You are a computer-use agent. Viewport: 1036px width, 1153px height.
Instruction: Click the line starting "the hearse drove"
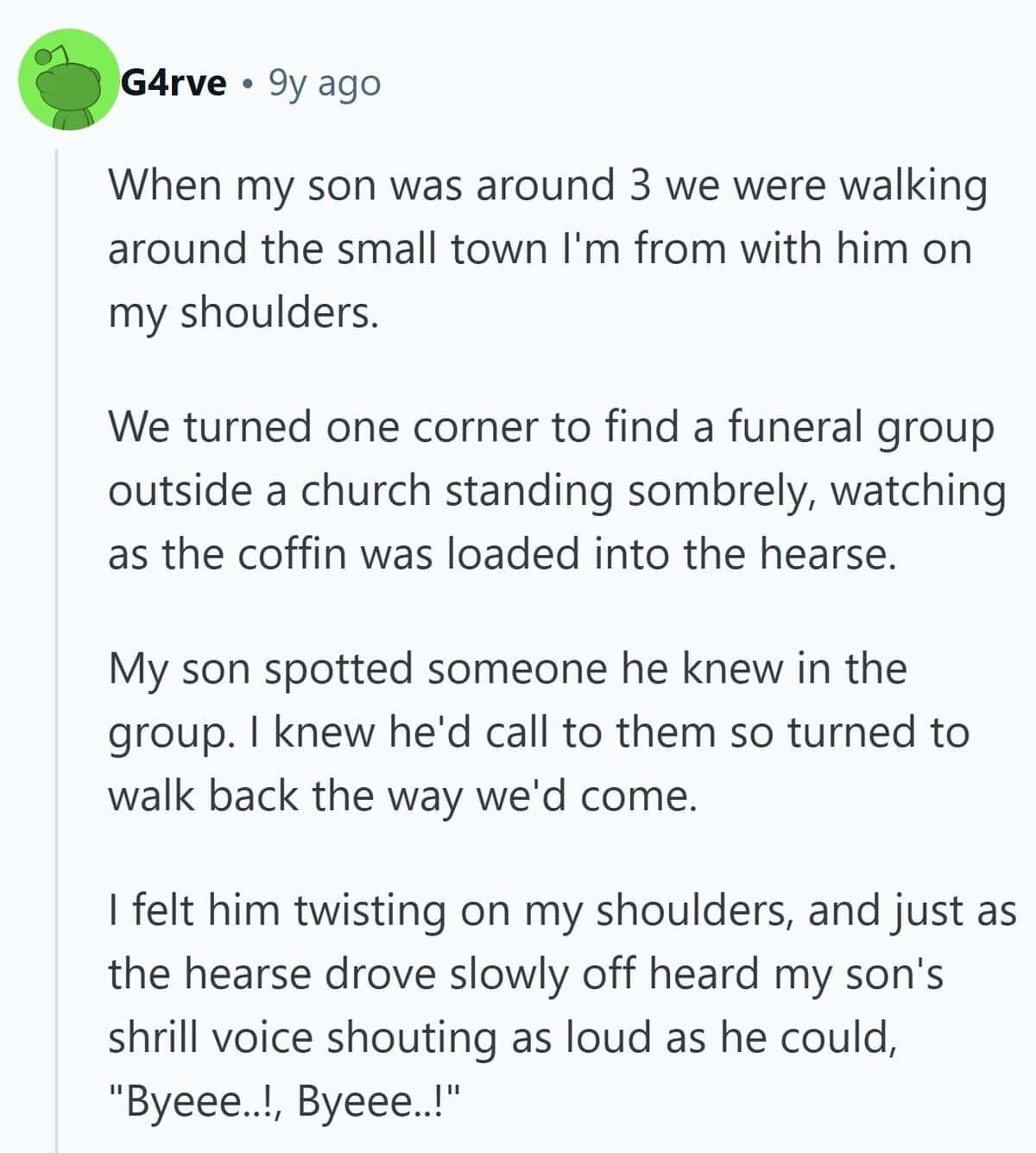click(525, 973)
